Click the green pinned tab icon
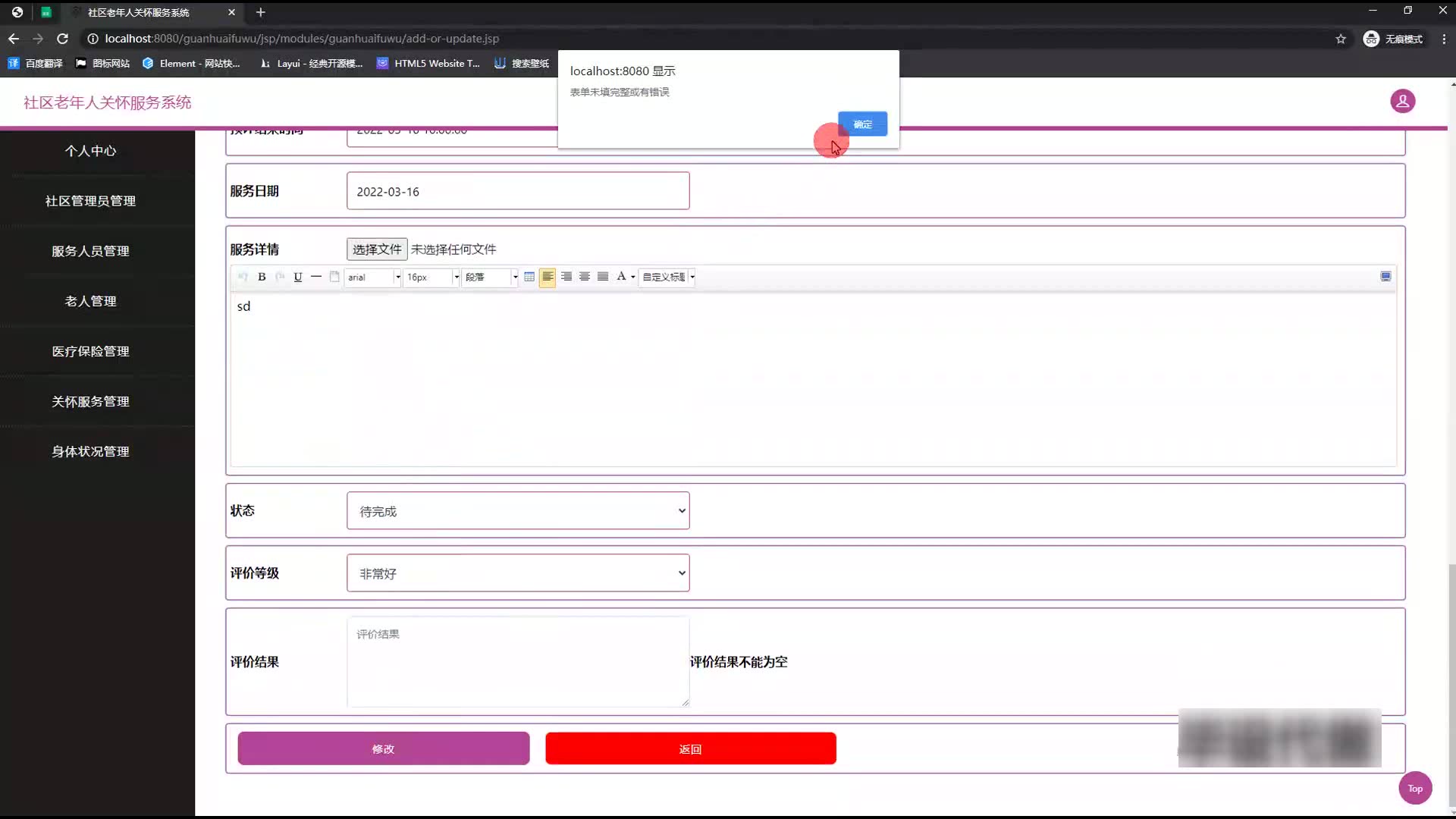 pos(46,12)
